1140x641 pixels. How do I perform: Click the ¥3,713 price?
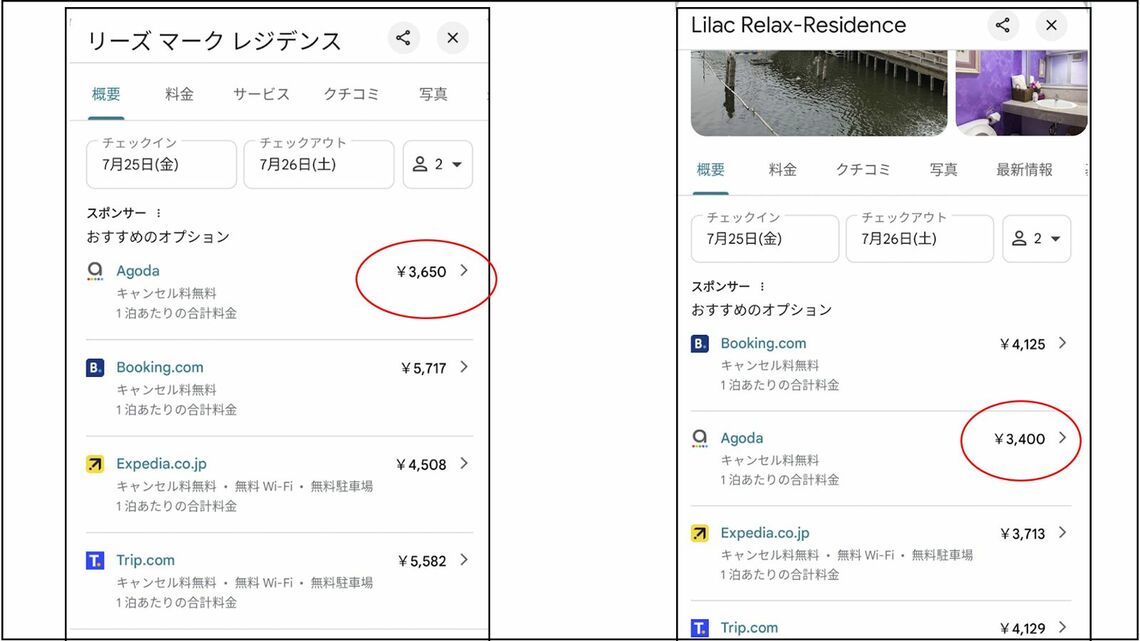point(1022,534)
